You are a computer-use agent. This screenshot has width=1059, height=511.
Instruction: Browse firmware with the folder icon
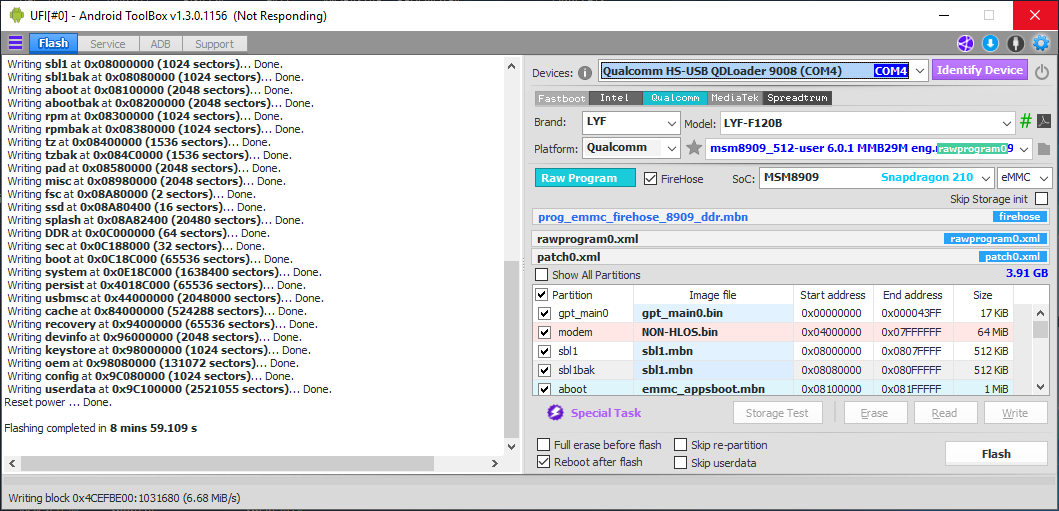[x=1043, y=149]
